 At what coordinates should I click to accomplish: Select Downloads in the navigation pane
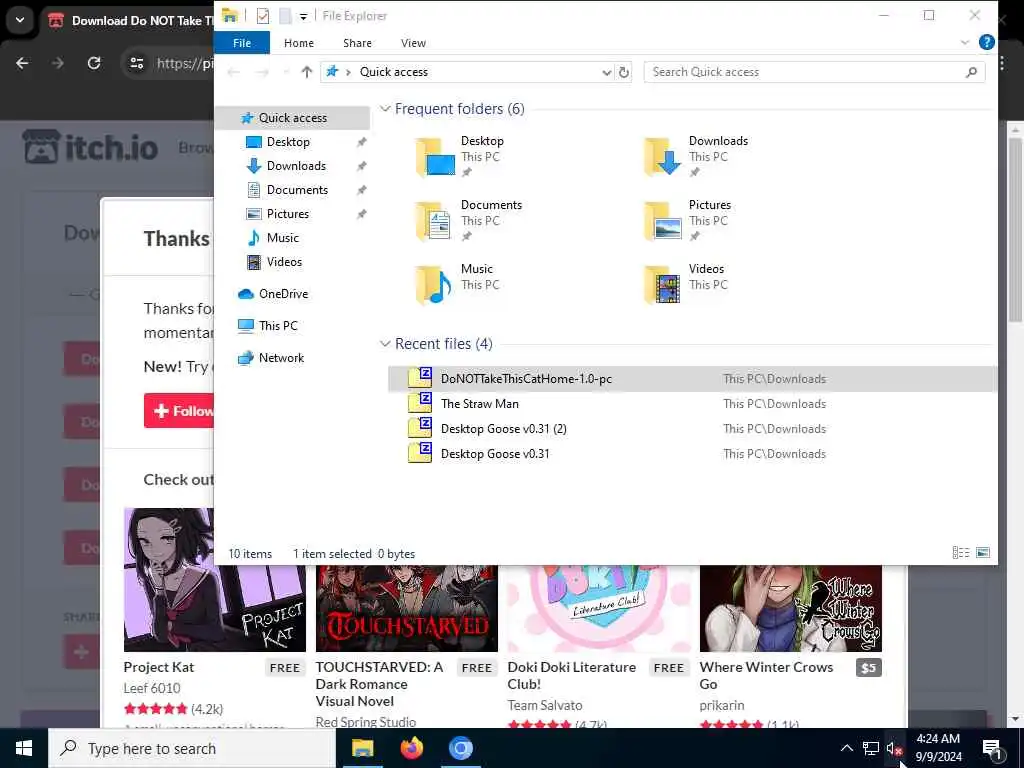296,166
